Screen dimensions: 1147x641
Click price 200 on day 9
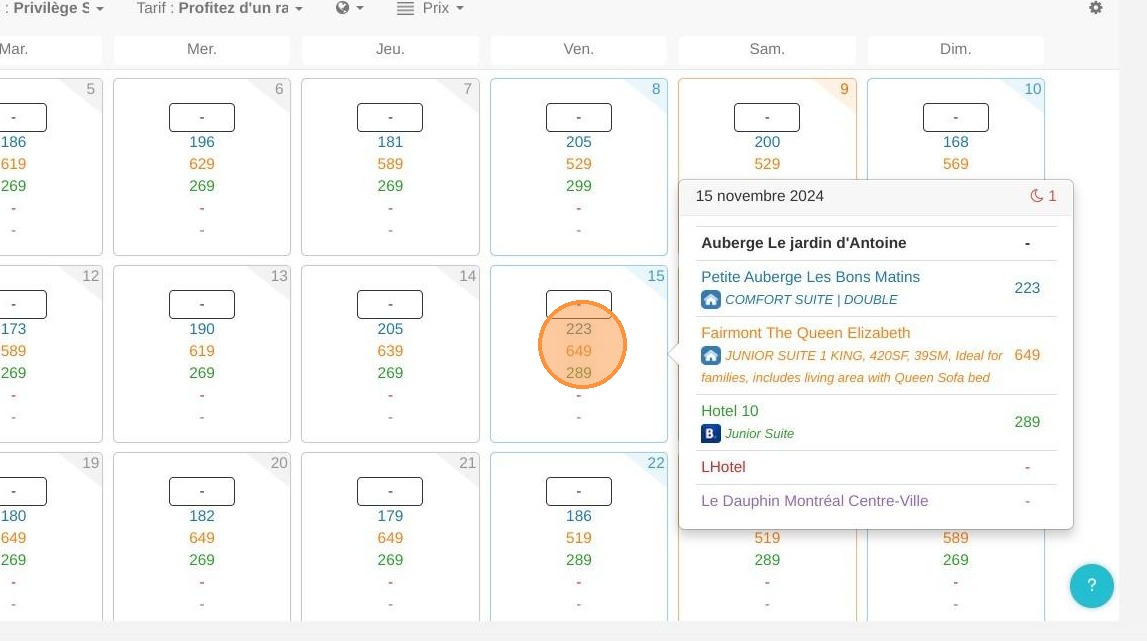[767, 142]
